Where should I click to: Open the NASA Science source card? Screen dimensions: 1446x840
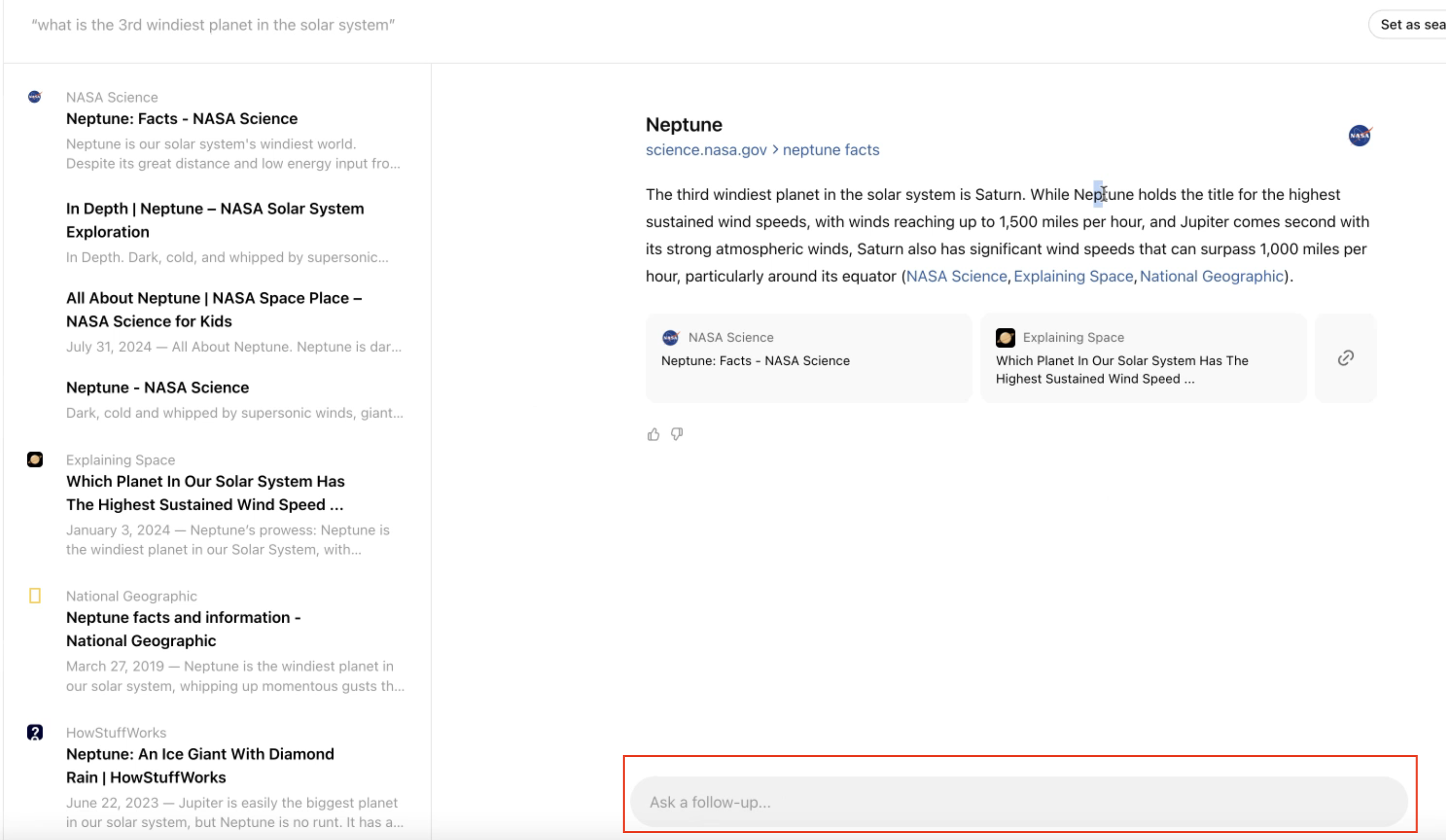tap(808, 358)
